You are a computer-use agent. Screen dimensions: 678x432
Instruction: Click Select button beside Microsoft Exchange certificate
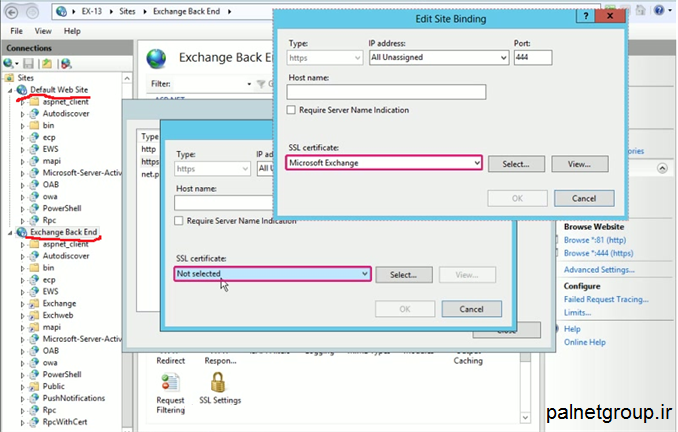pos(516,164)
